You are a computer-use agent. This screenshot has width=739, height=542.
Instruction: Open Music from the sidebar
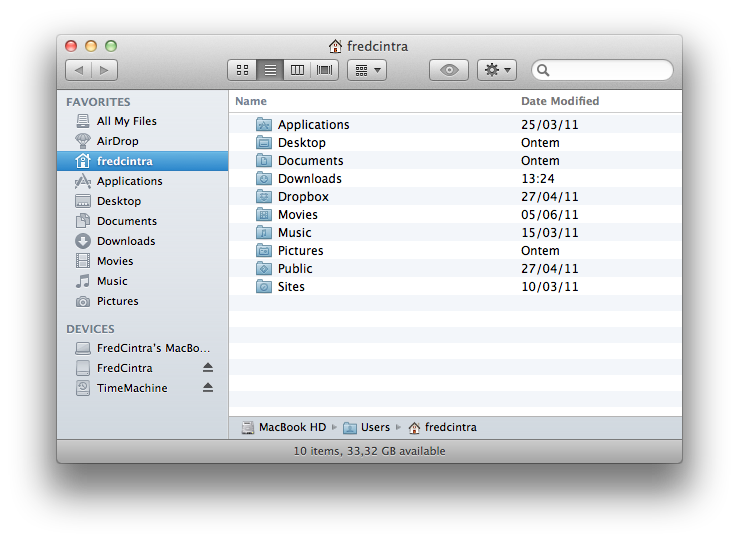tap(142, 281)
